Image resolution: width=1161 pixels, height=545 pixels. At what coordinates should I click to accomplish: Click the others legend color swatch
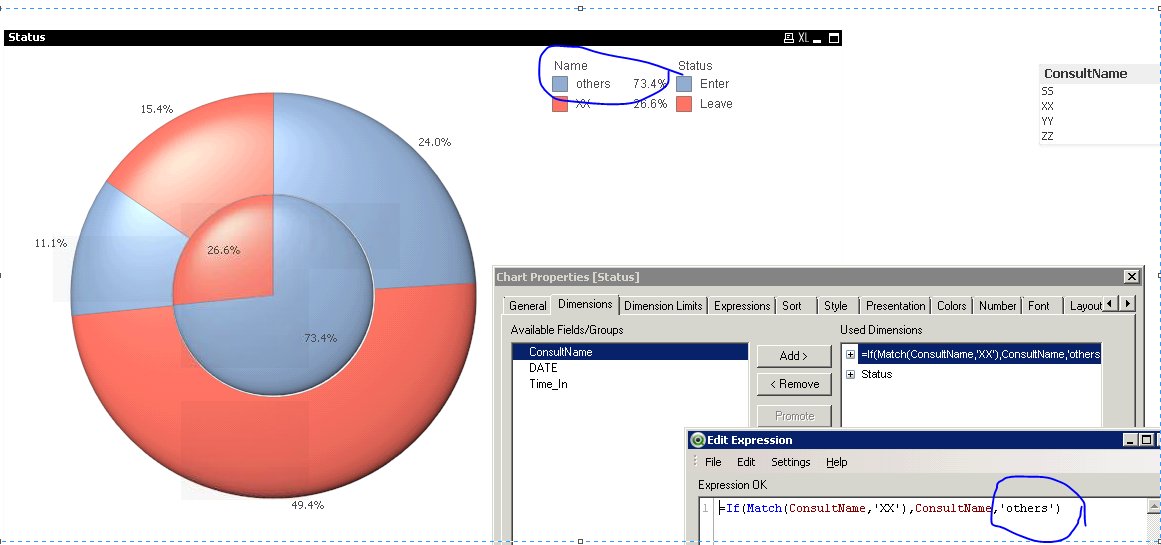tap(560, 84)
